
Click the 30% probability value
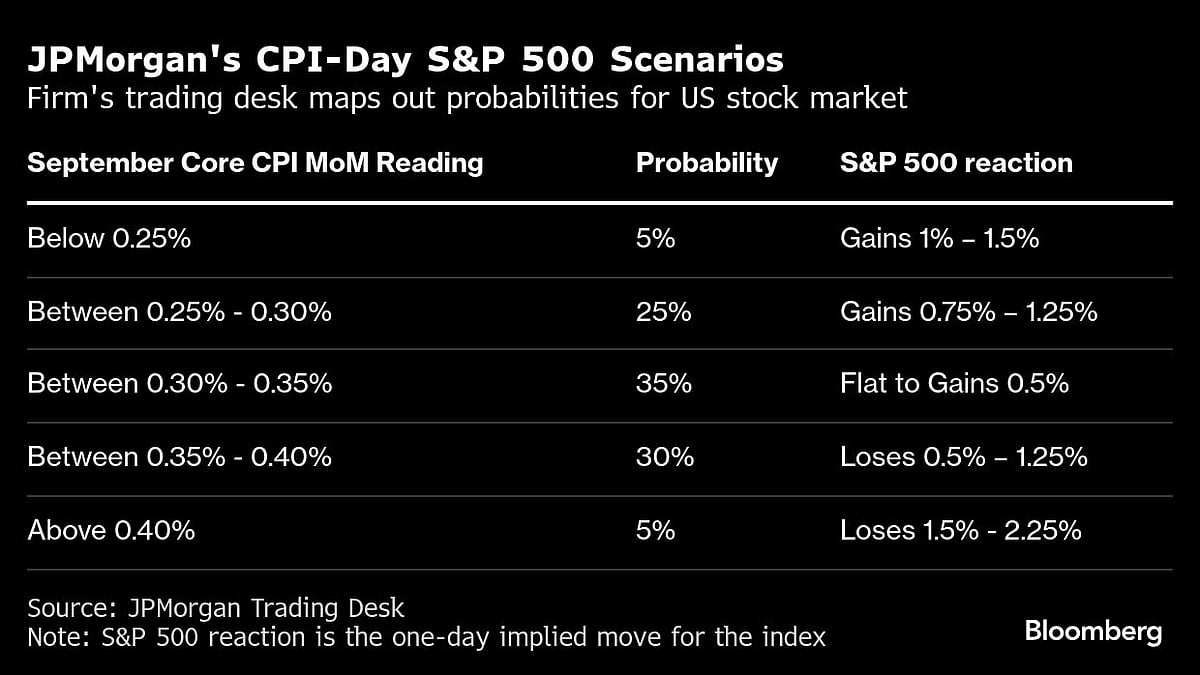click(x=664, y=457)
